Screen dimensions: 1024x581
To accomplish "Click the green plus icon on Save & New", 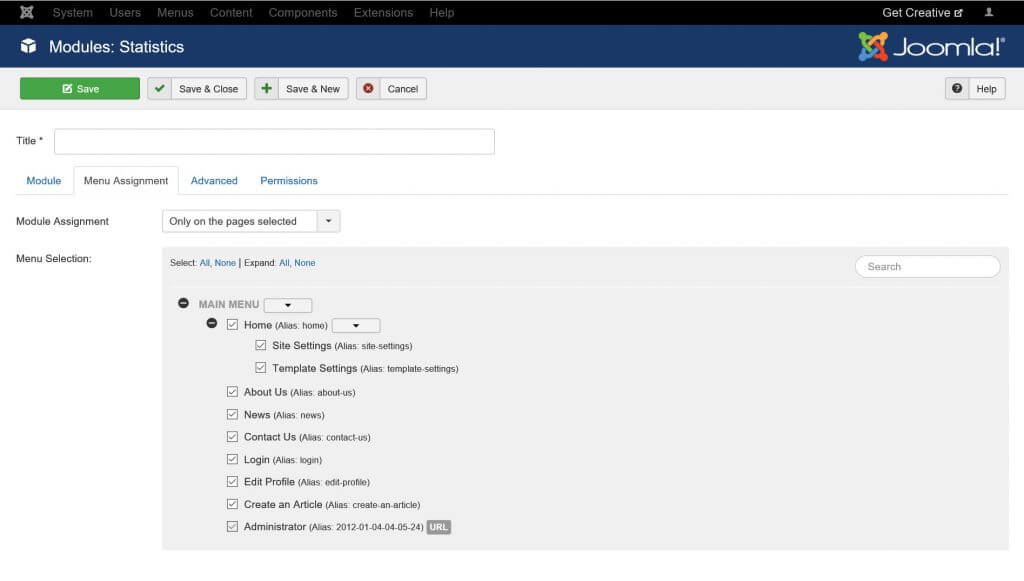I will (265, 88).
